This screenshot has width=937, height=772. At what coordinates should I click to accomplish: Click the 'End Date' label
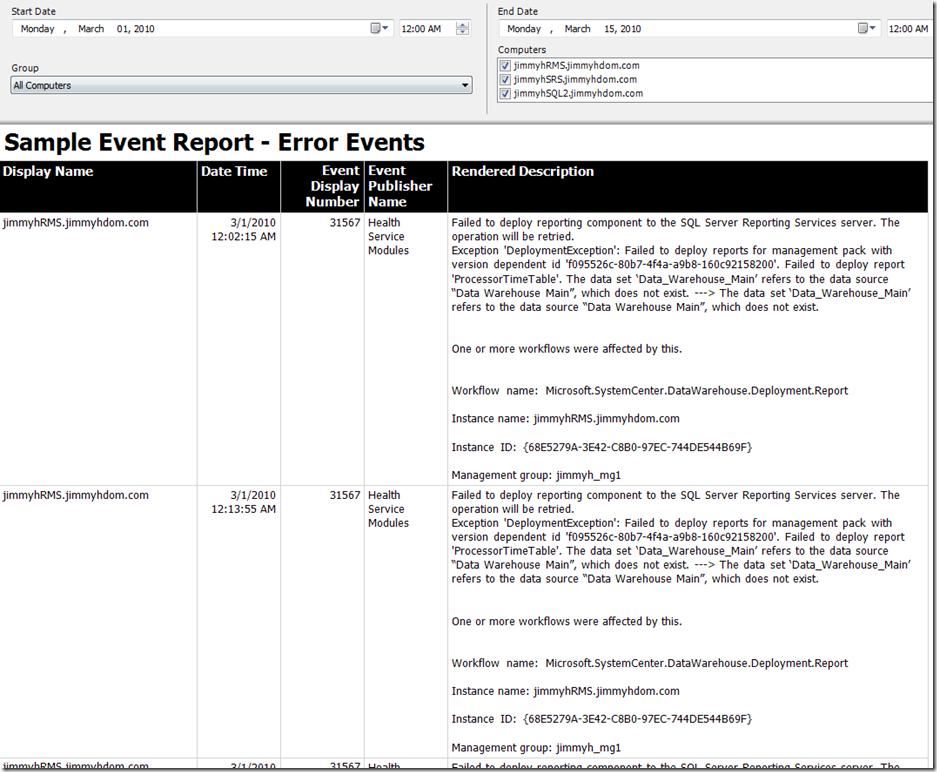click(518, 11)
